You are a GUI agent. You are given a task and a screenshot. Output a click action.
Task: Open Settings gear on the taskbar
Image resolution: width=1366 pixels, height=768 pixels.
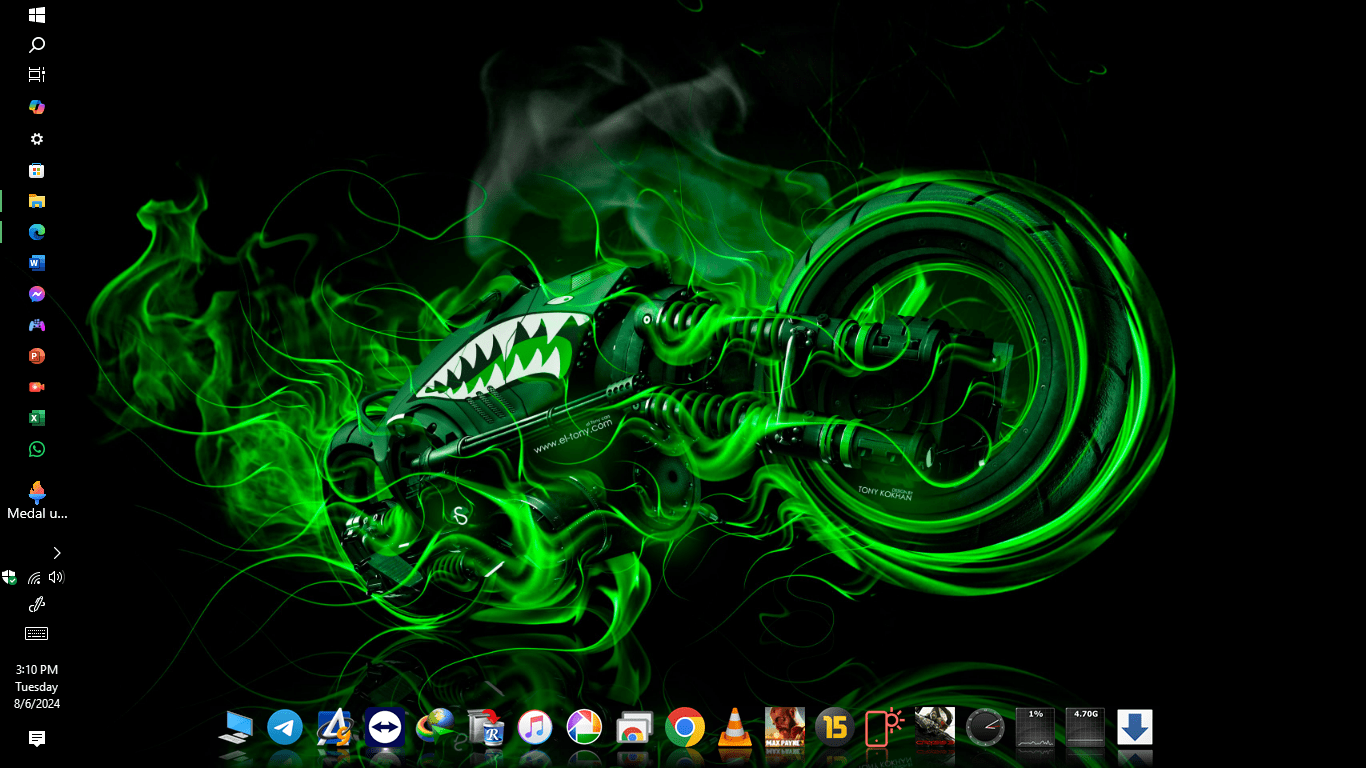click(x=37, y=139)
